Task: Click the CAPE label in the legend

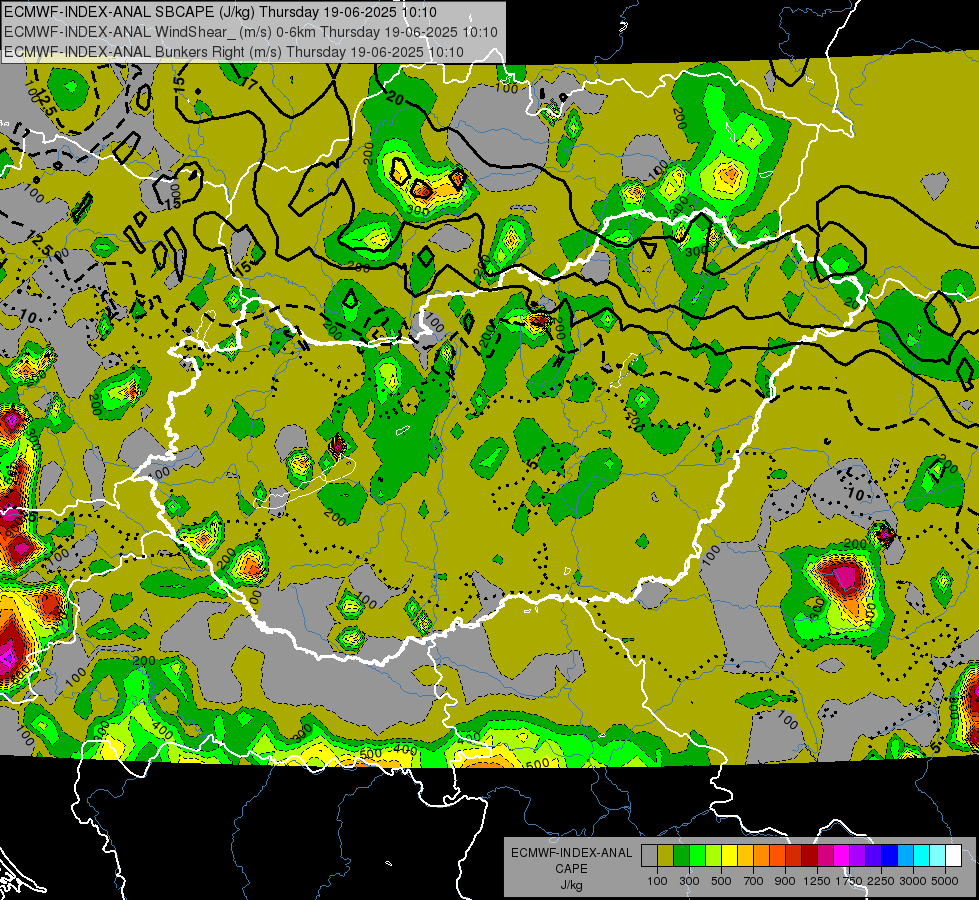Action: 571,869
